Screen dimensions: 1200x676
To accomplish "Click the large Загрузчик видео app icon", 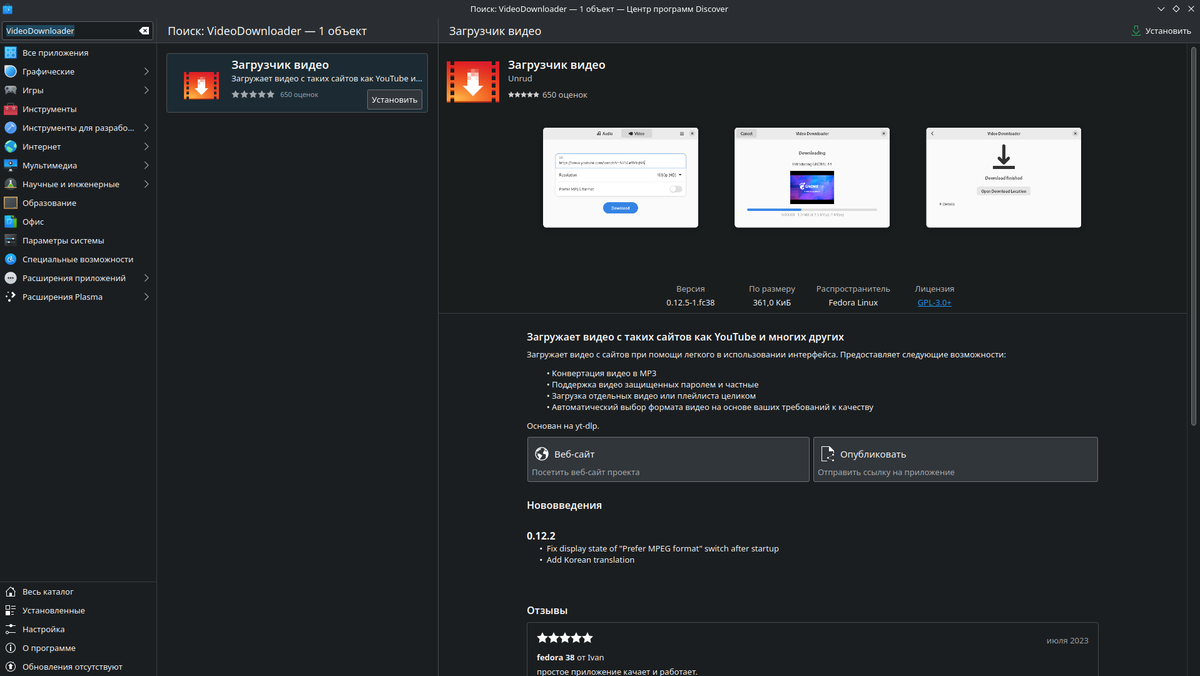I will (x=473, y=83).
